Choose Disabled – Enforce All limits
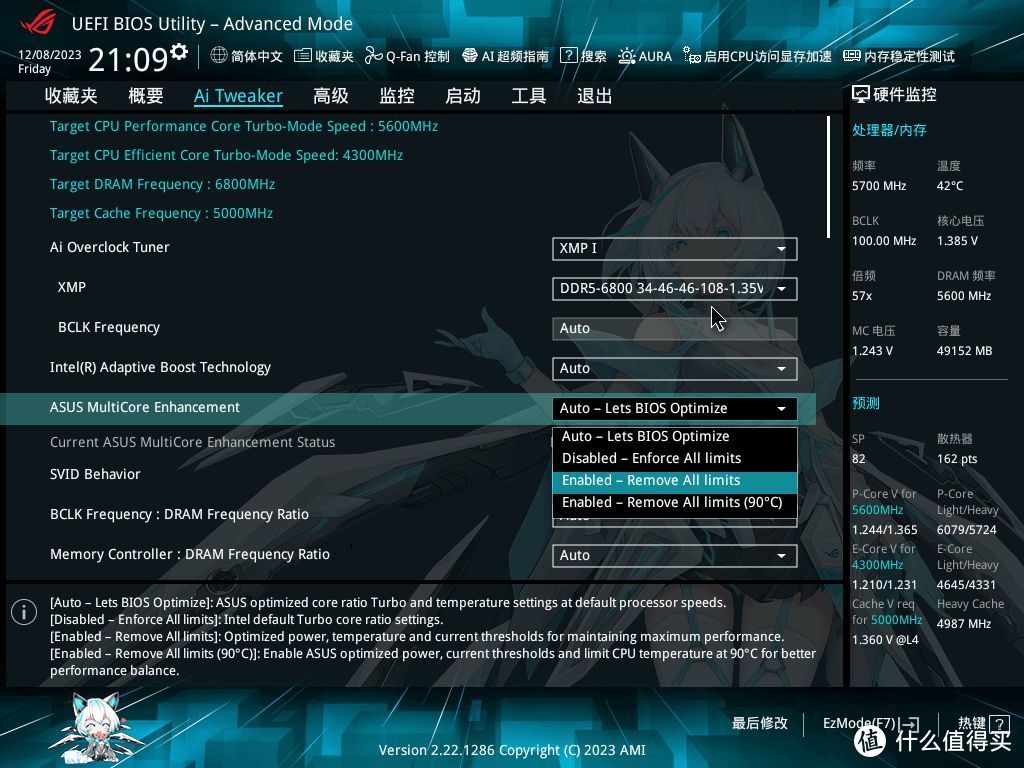 675,458
